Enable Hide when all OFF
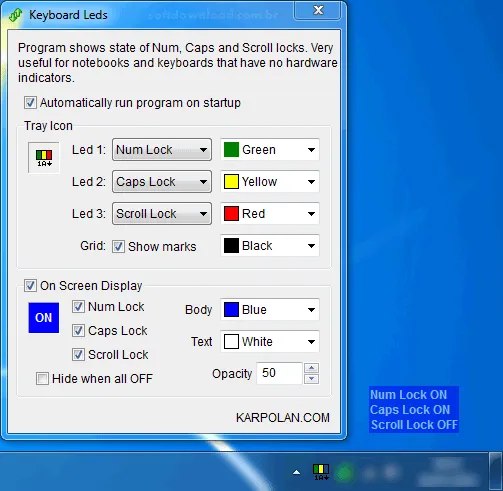503x491 pixels. 42,379
